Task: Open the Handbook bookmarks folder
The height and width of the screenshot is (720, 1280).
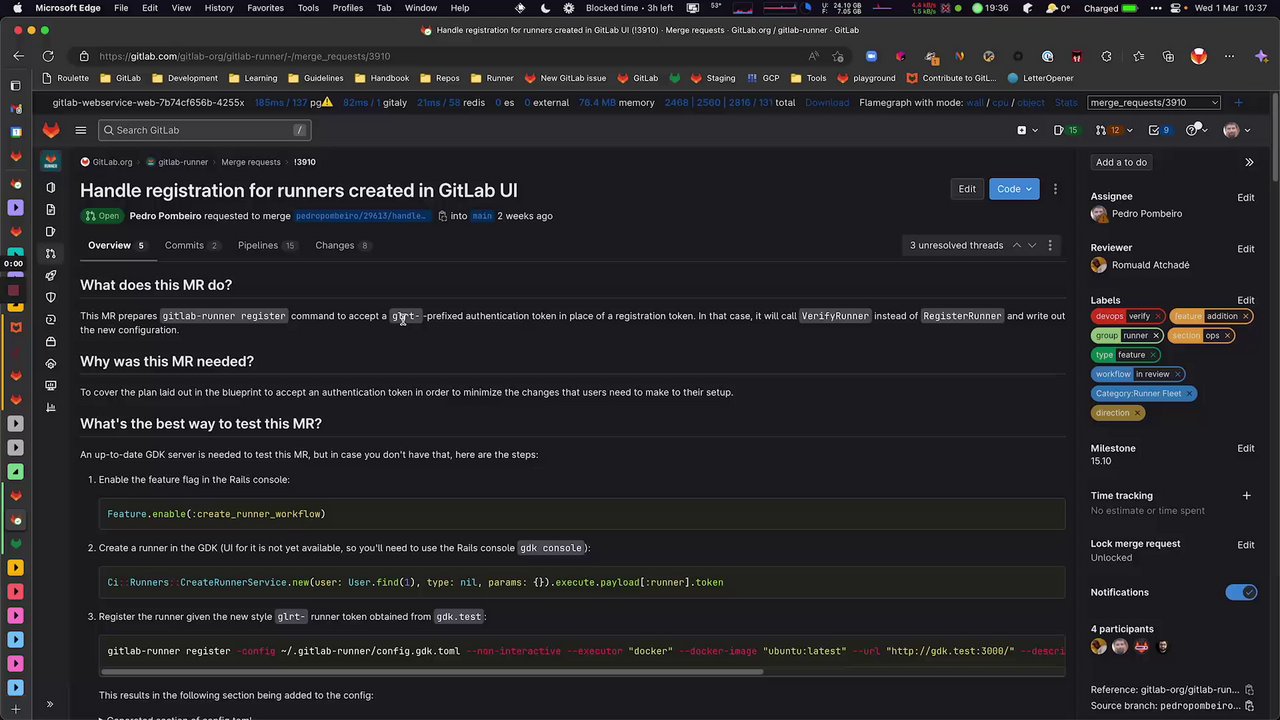Action: tap(382, 78)
